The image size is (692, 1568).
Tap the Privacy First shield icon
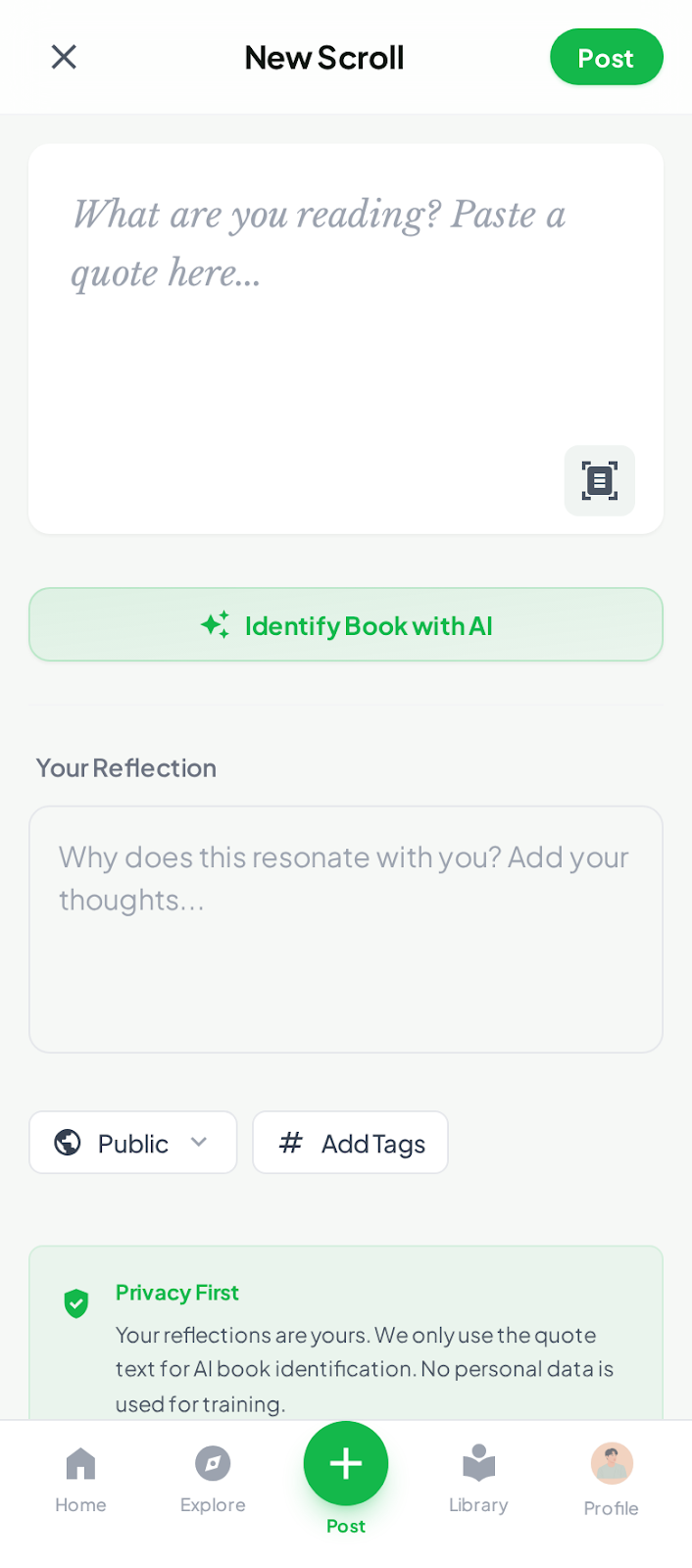point(76,1303)
